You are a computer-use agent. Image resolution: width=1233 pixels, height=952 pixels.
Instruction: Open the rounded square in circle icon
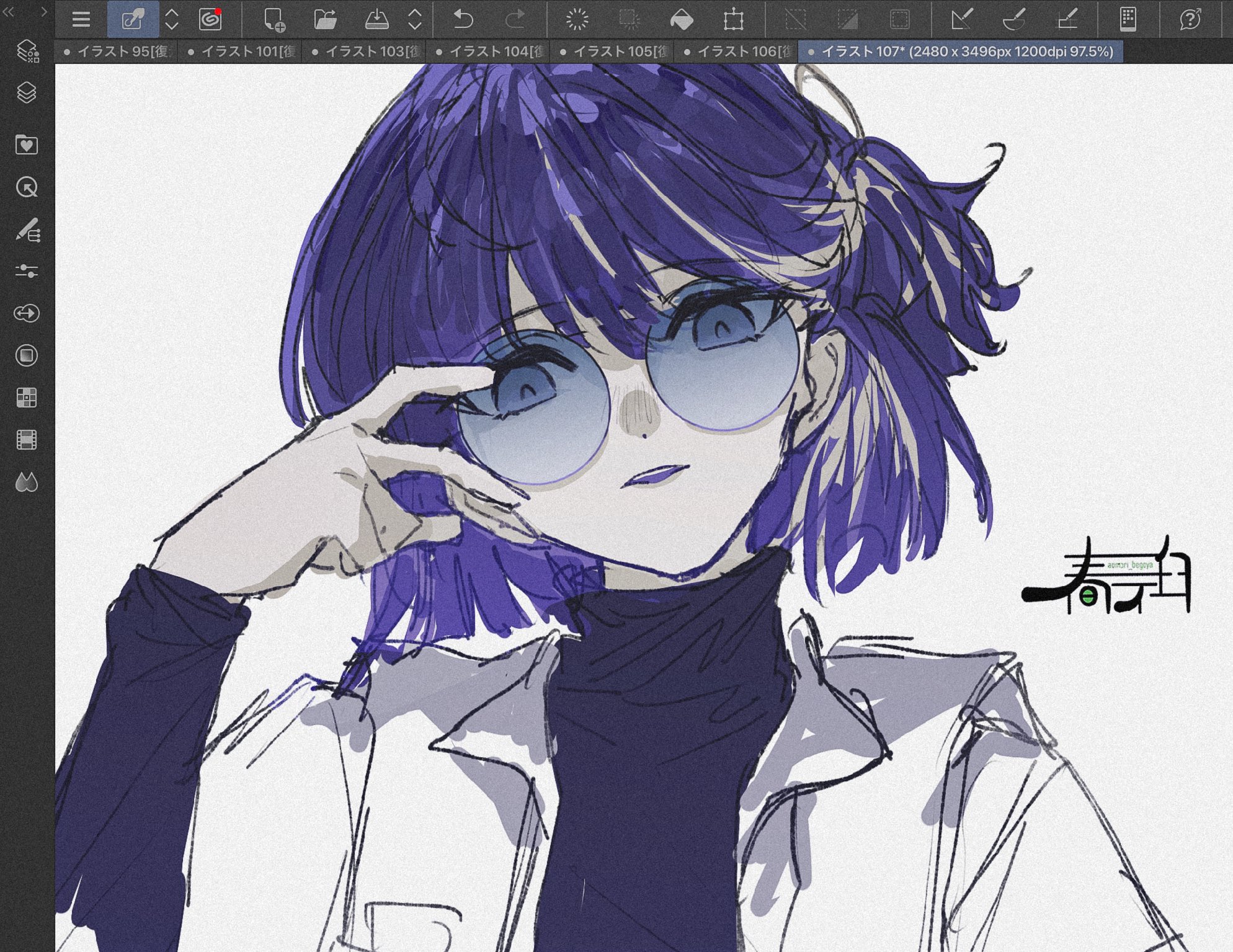point(27,355)
